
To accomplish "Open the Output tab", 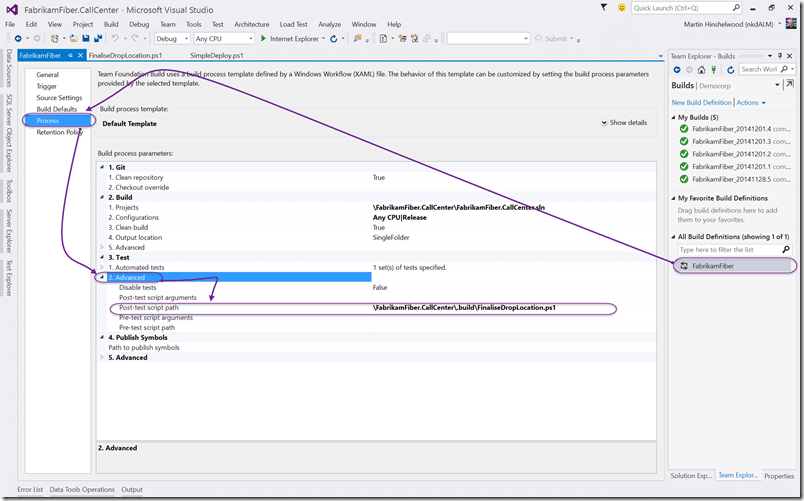I will coord(132,489).
